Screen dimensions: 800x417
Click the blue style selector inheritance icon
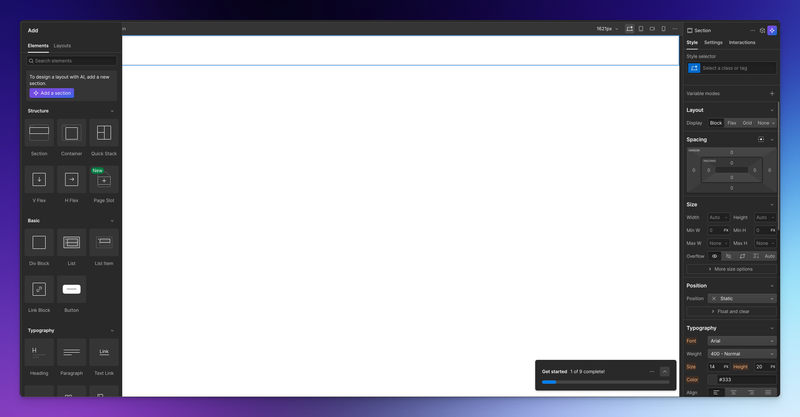click(x=694, y=68)
